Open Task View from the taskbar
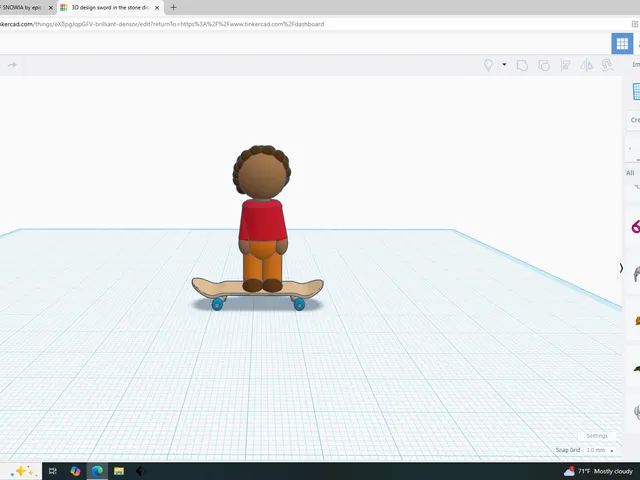Image resolution: width=640 pixels, height=480 pixels. (x=53, y=471)
